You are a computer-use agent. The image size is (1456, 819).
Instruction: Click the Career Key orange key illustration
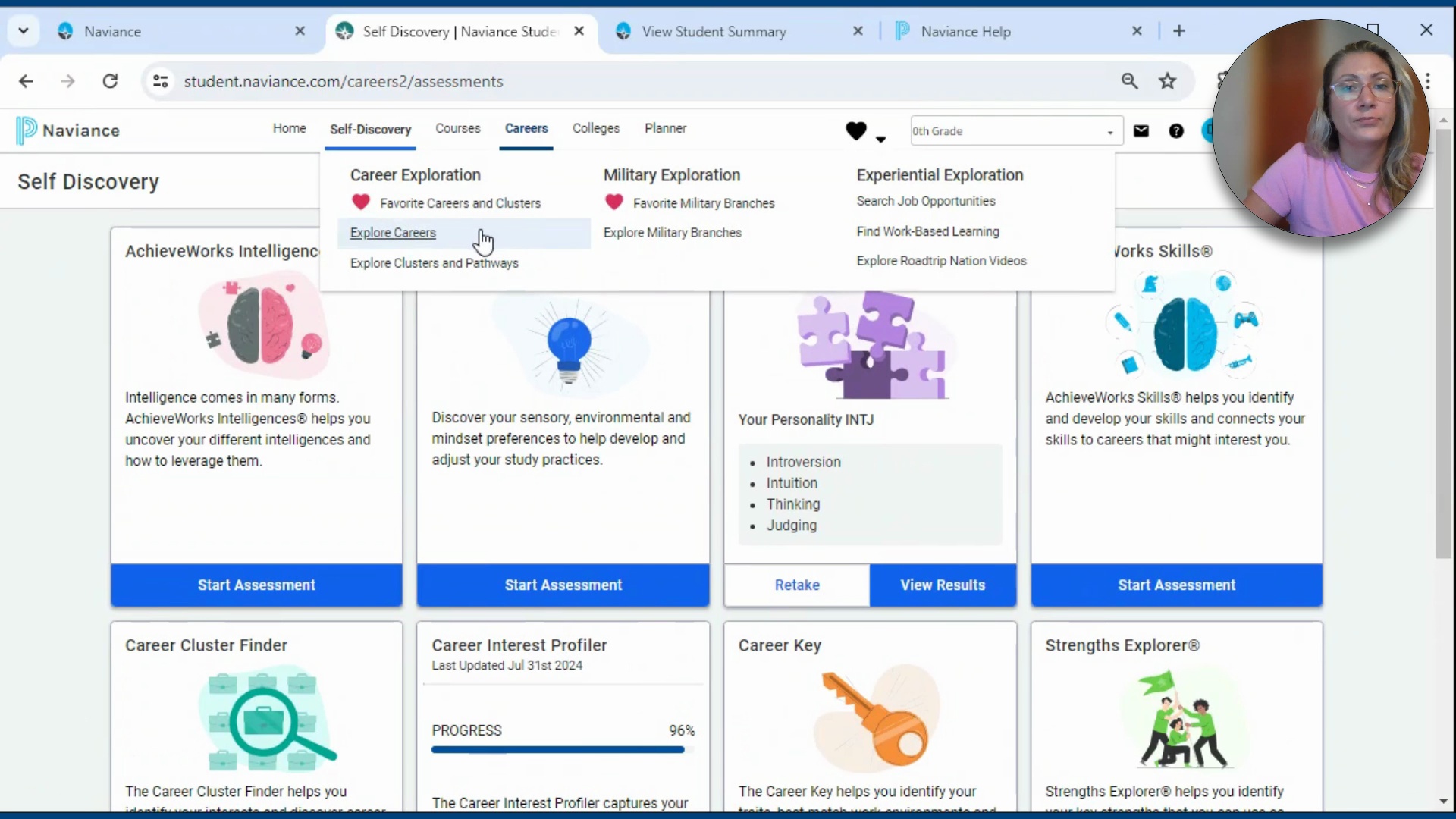click(x=878, y=717)
